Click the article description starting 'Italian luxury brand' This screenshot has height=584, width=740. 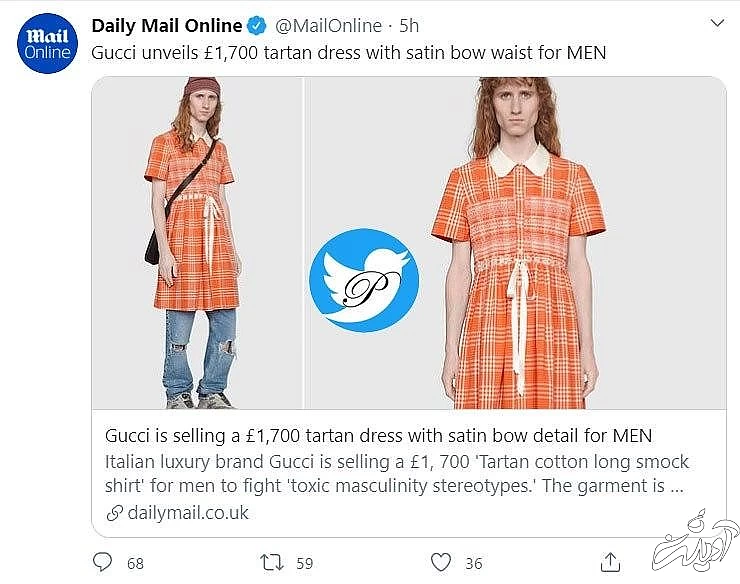[397, 475]
